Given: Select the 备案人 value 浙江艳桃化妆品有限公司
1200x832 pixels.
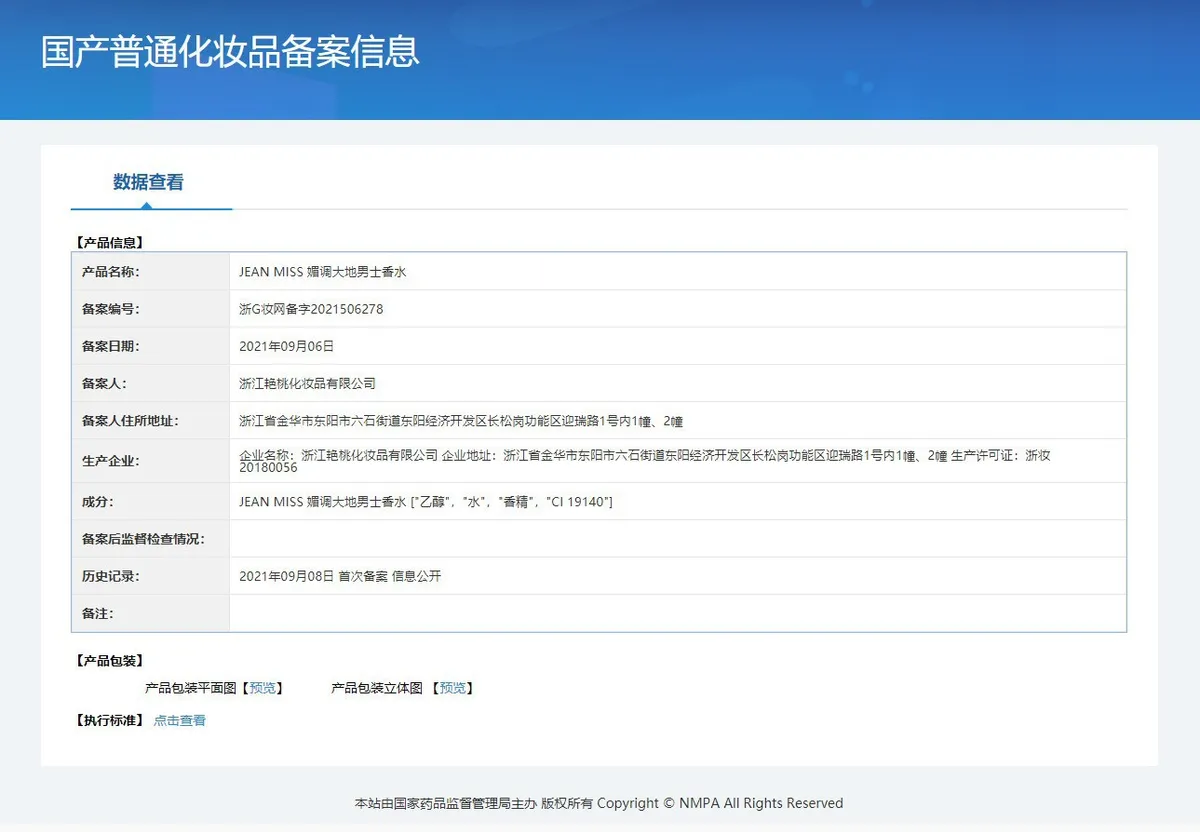Looking at the screenshot, I should tap(307, 383).
